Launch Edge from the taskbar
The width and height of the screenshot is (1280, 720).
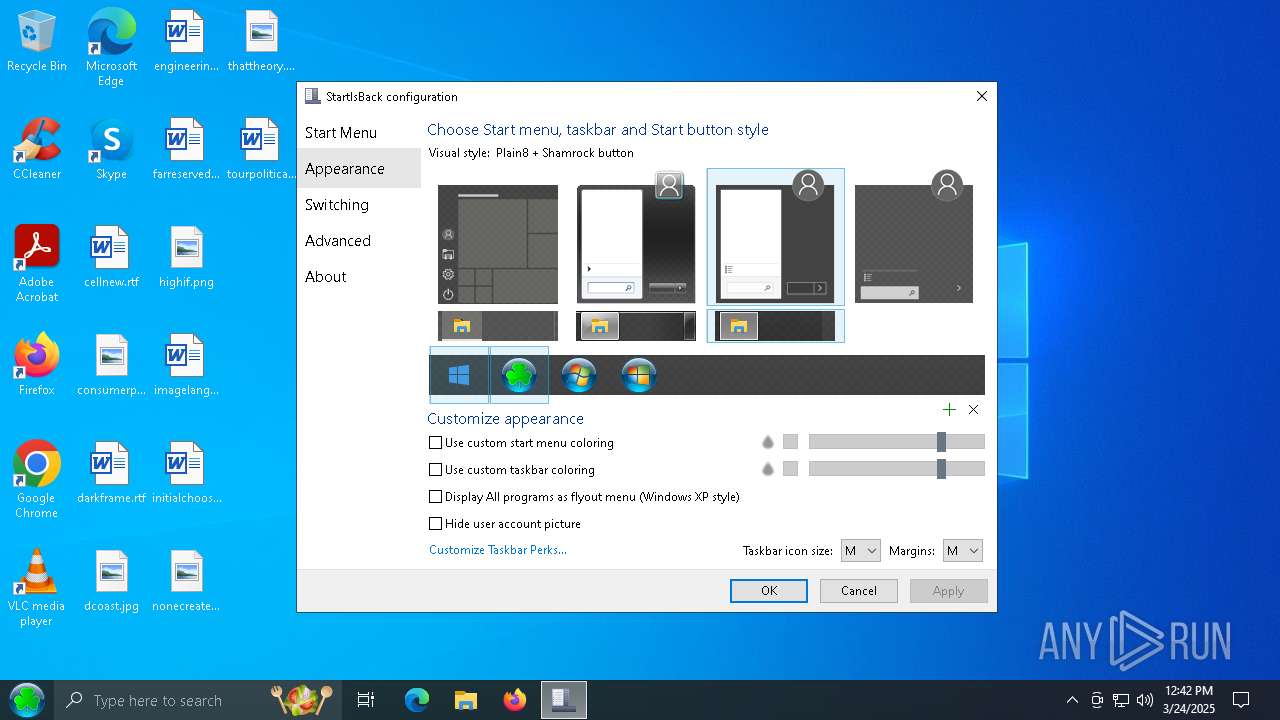[x=417, y=700]
